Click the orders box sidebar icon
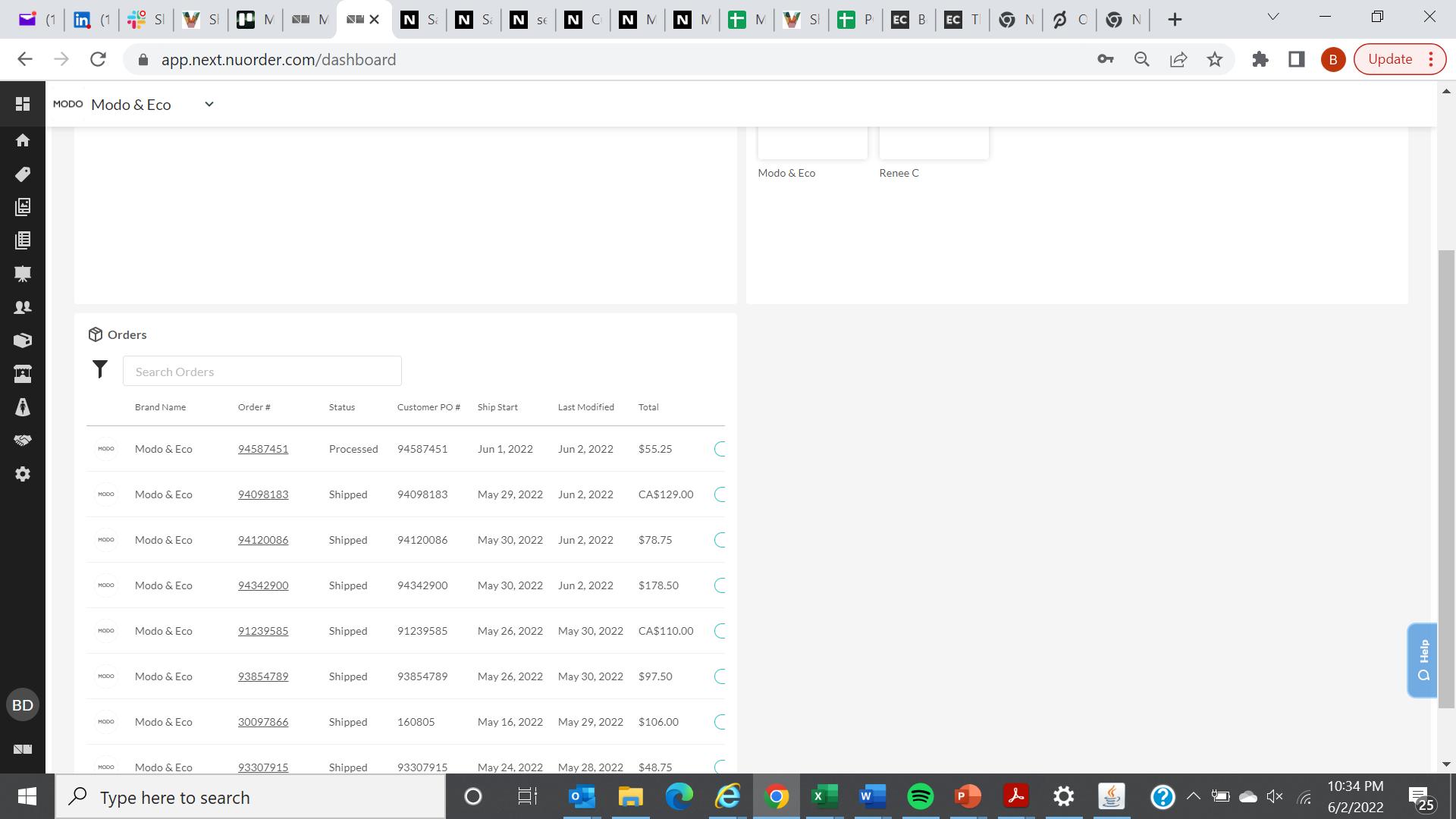The width and height of the screenshot is (1456, 819). point(23,340)
